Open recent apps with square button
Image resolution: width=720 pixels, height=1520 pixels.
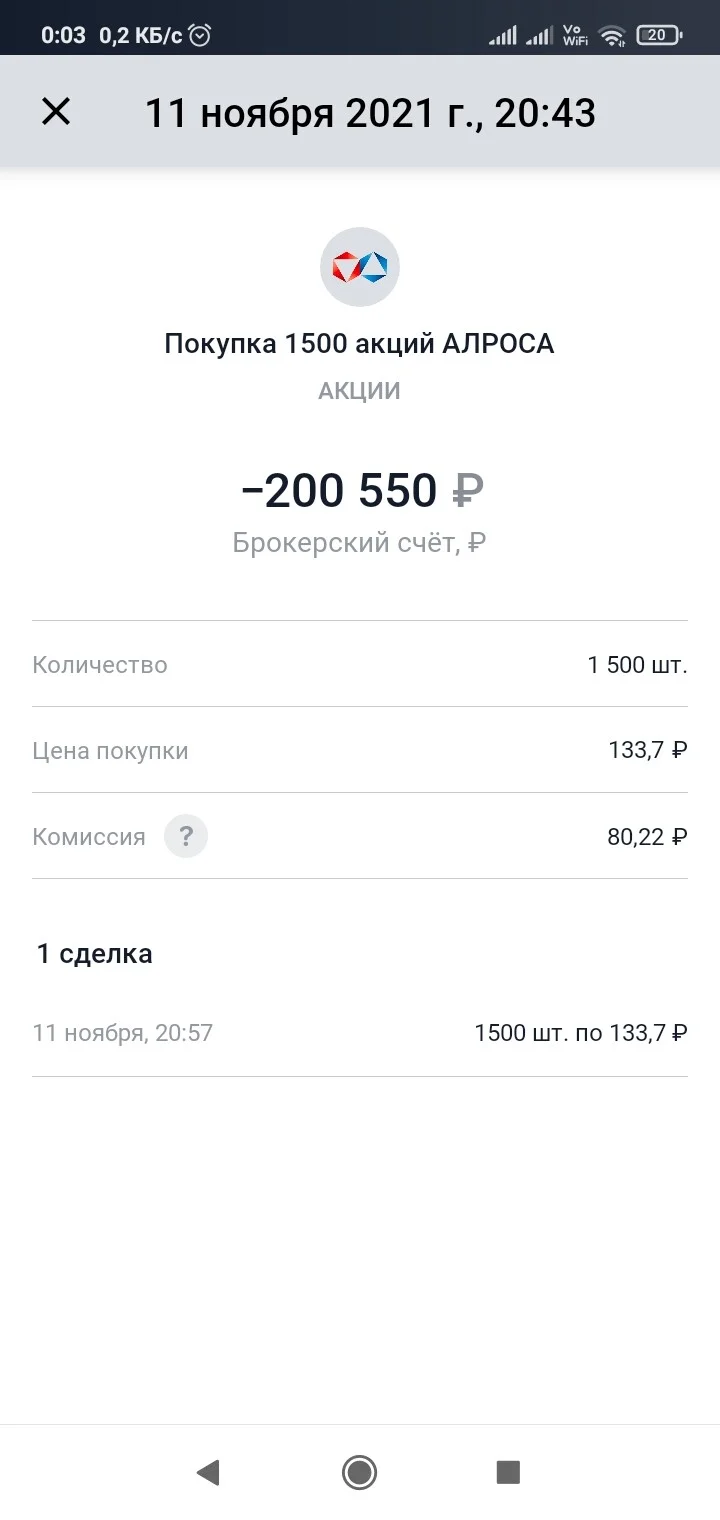509,1472
